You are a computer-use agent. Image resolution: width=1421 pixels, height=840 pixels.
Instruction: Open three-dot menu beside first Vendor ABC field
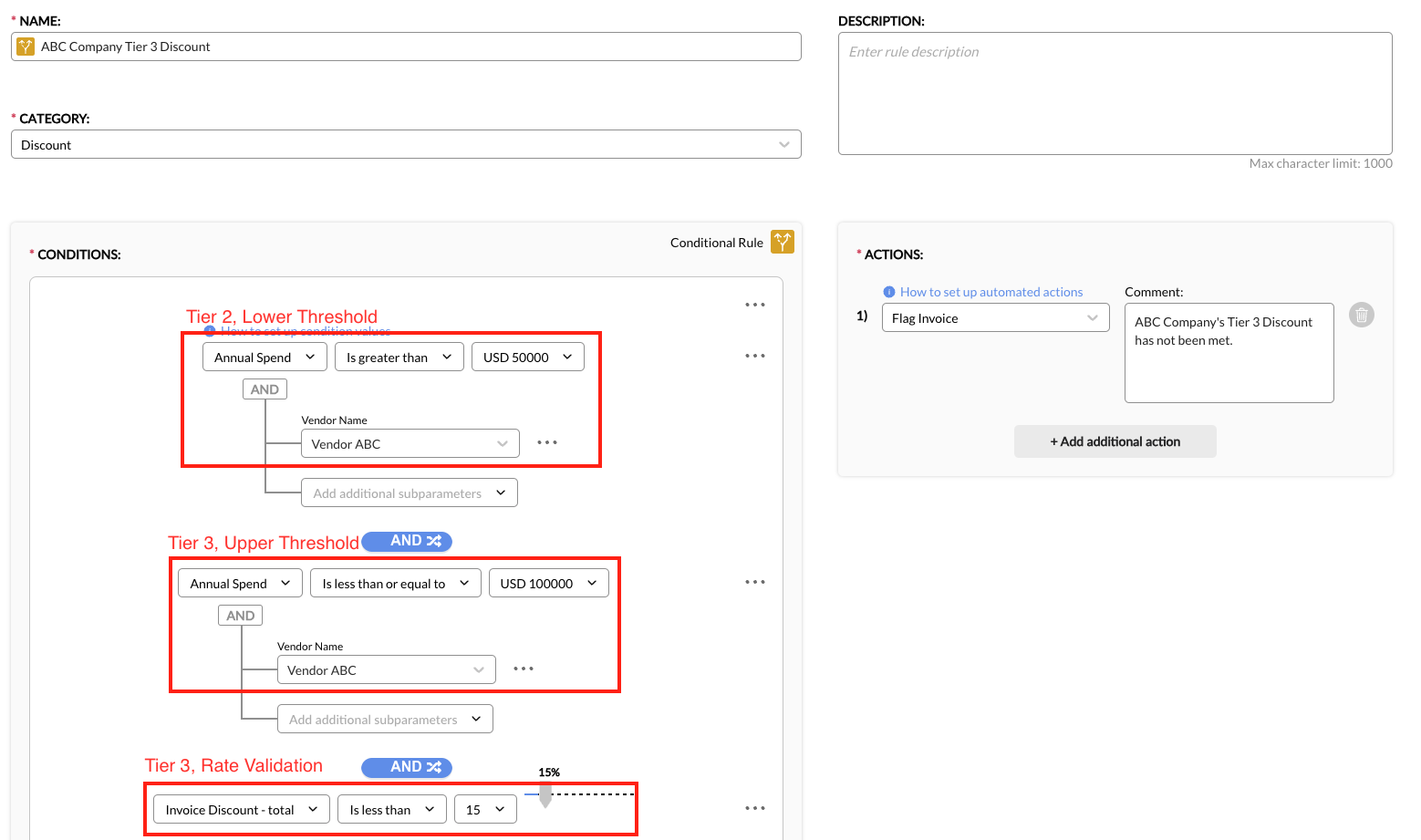point(546,442)
